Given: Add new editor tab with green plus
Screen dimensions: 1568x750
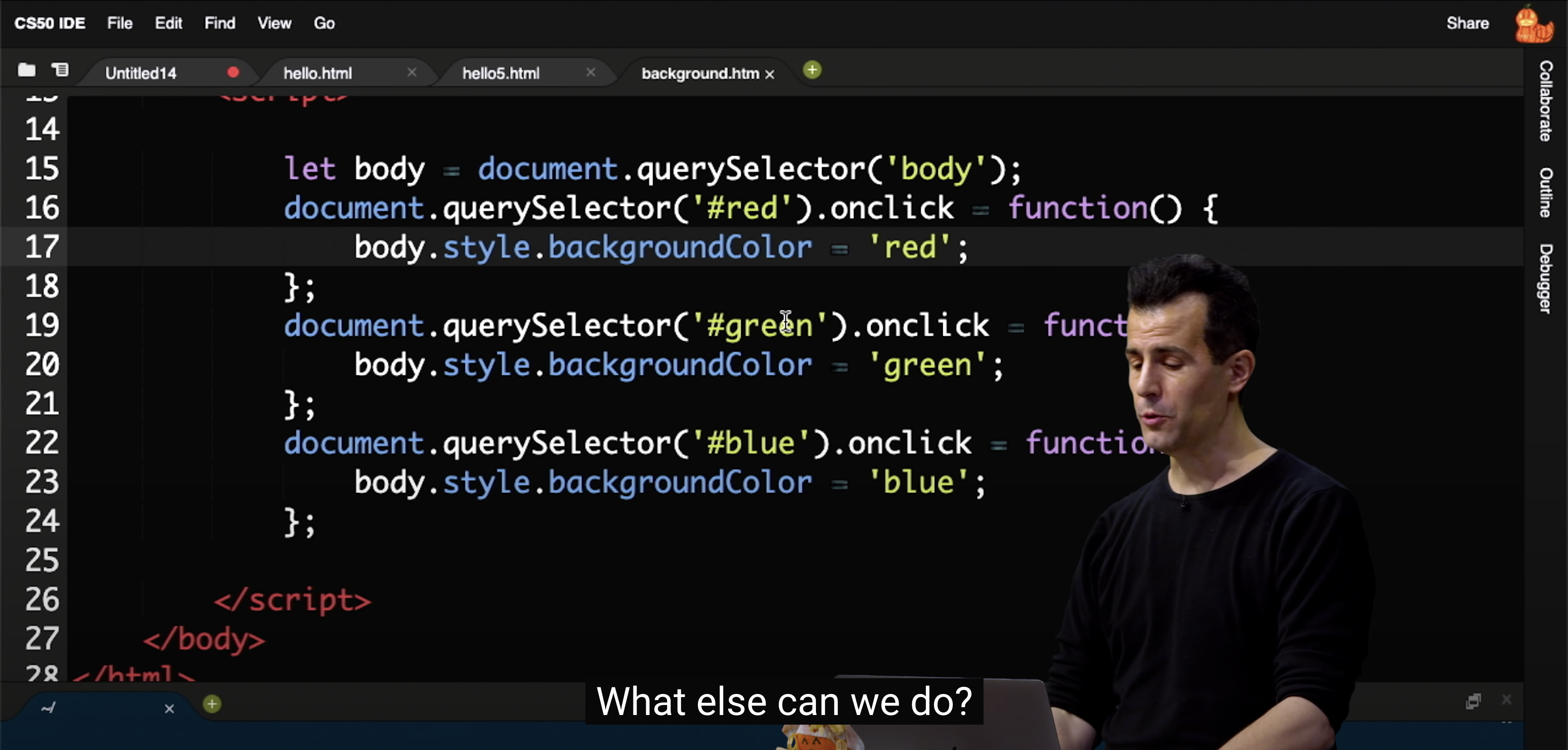Looking at the screenshot, I should [812, 70].
